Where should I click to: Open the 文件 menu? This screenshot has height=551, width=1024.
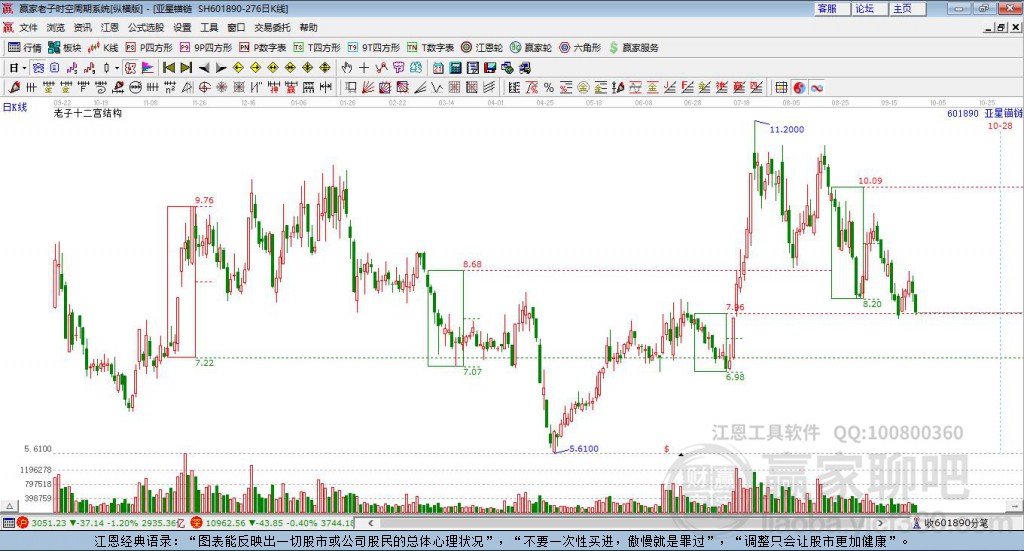pyautogui.click(x=28, y=27)
